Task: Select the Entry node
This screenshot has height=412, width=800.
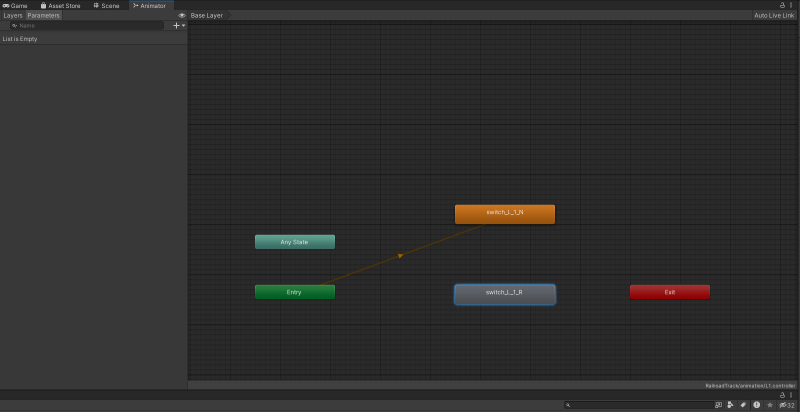Action: (295, 292)
